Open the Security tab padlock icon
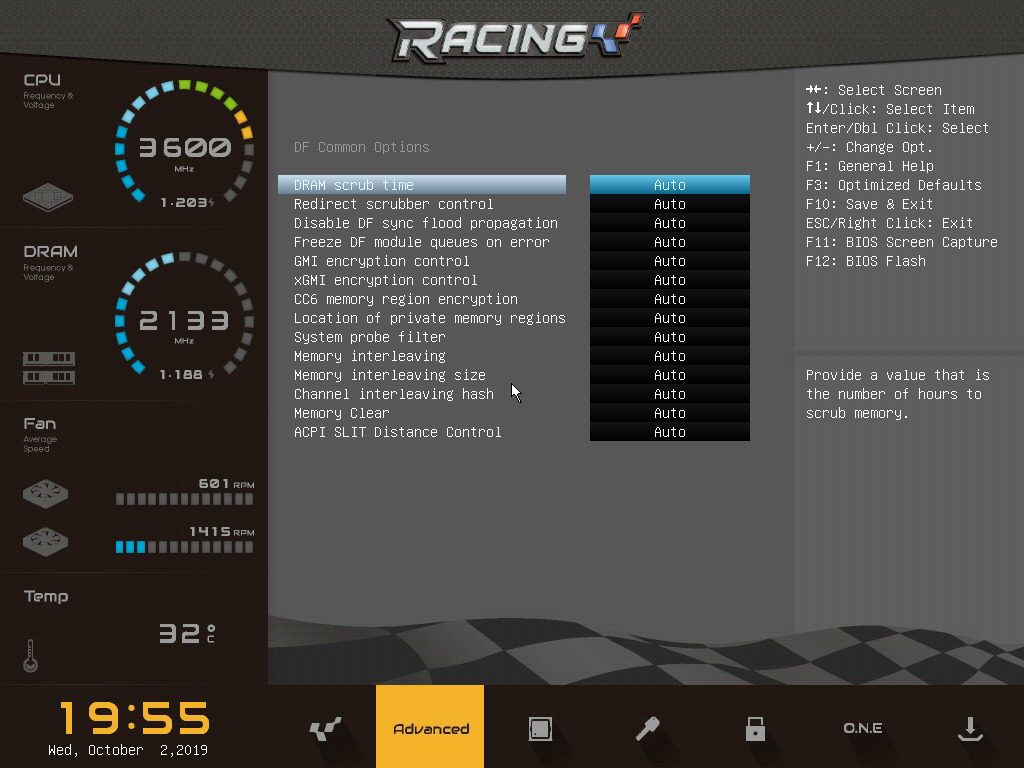 (x=755, y=728)
